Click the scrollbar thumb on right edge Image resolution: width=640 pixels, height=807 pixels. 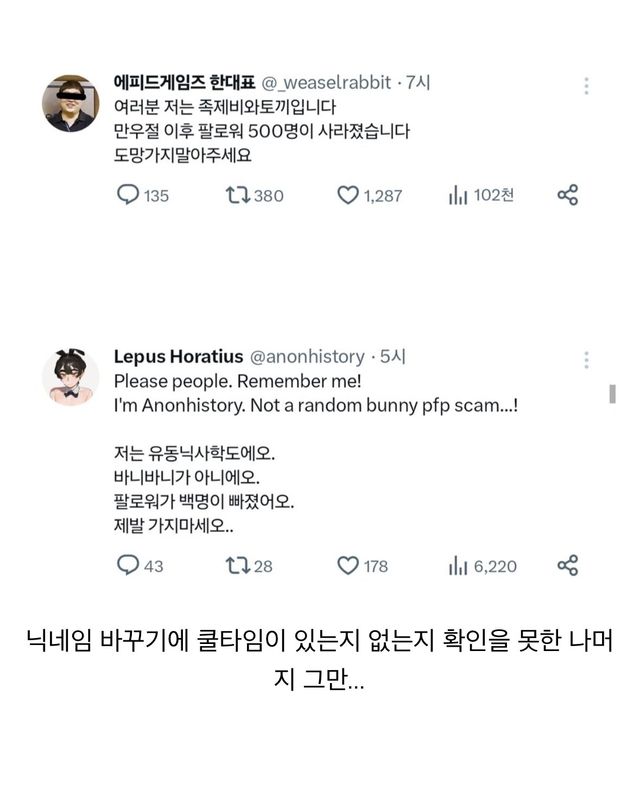pyautogui.click(x=612, y=392)
